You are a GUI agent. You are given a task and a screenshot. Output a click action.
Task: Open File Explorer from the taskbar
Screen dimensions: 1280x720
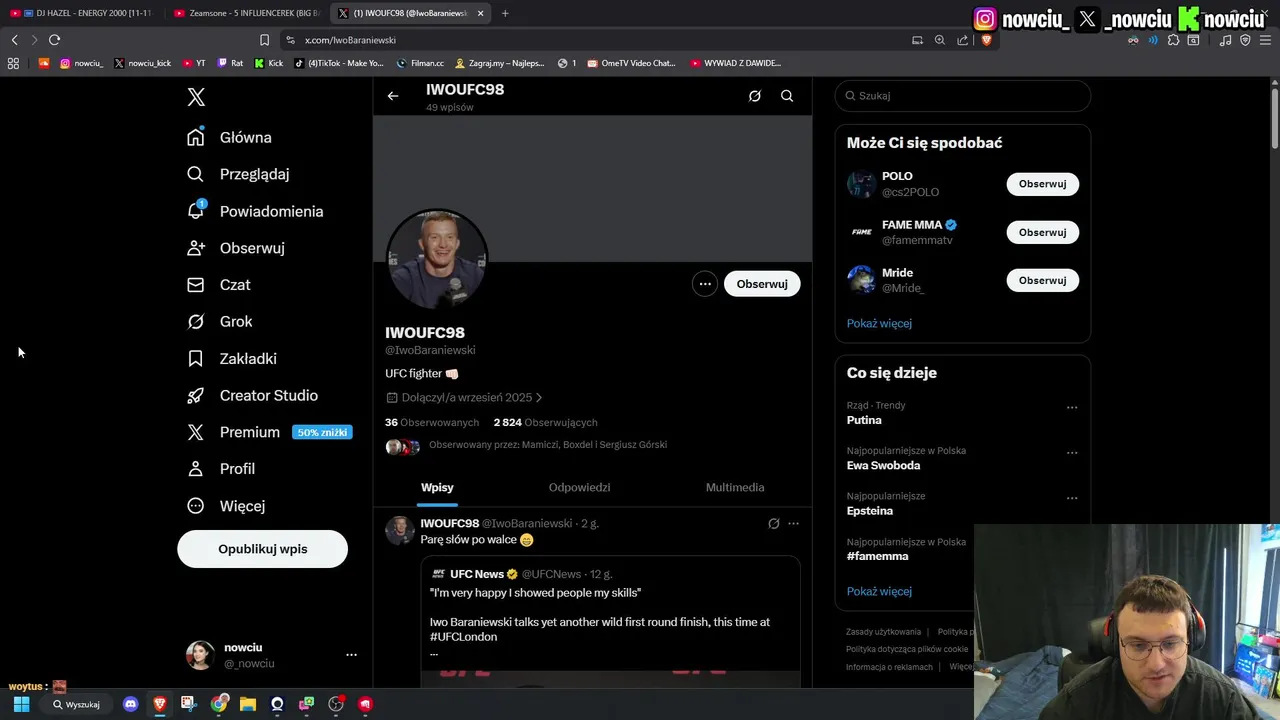point(247,704)
